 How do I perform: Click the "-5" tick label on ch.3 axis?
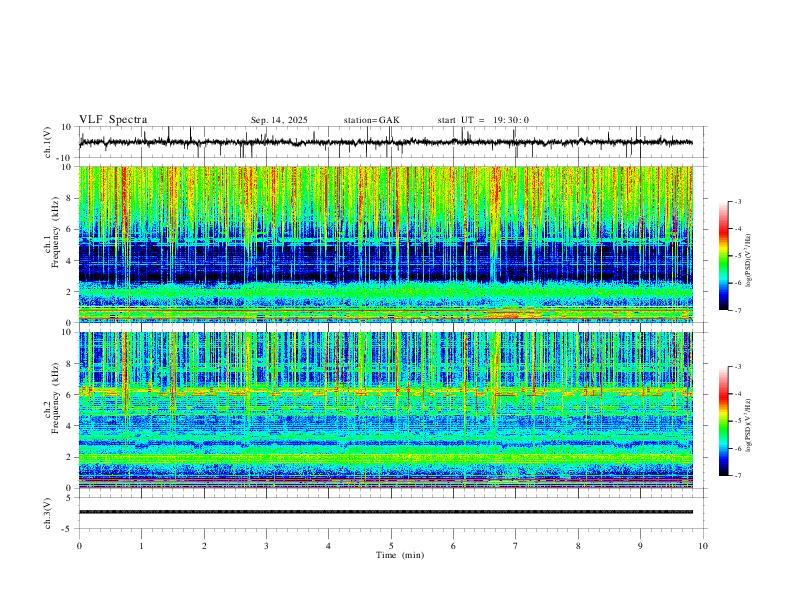tap(66, 529)
